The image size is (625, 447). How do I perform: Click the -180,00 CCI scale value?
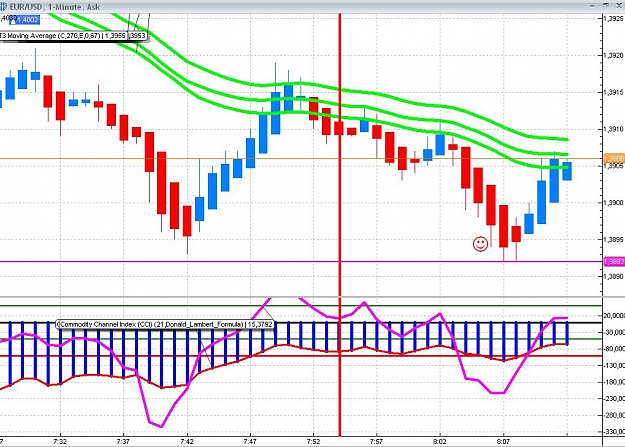pos(614,382)
